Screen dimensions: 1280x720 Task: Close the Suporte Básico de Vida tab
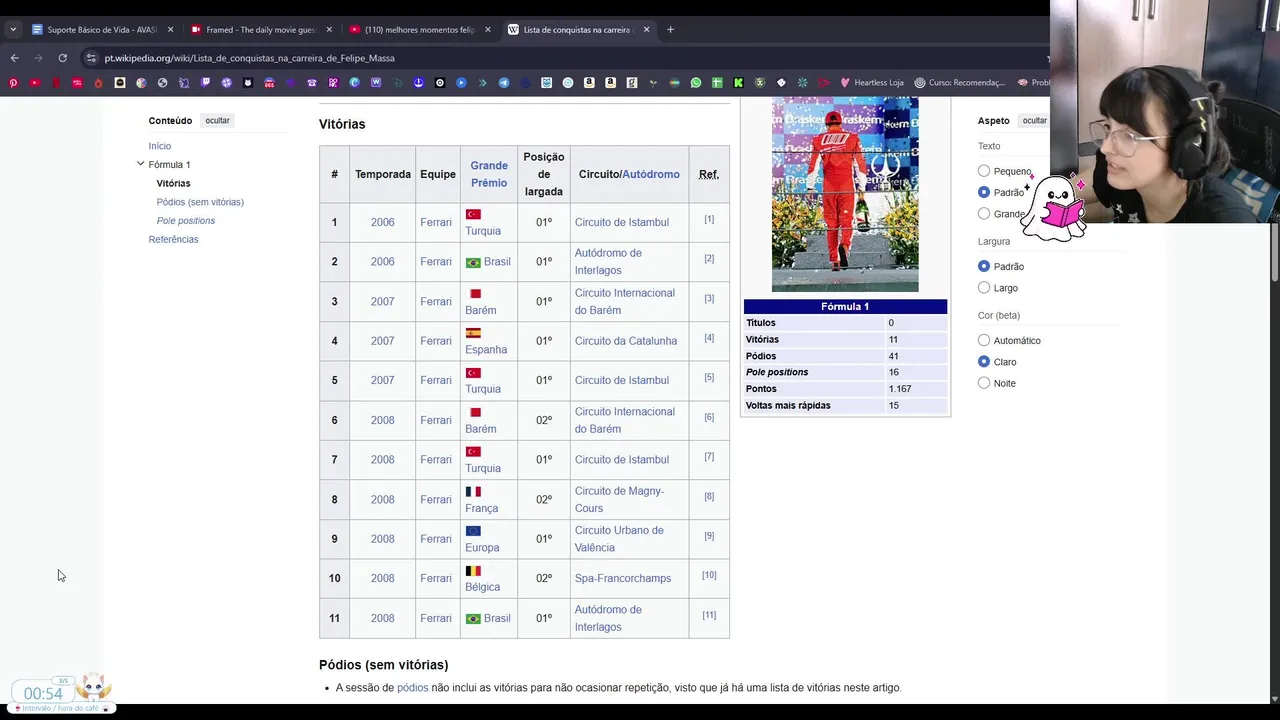pos(170,29)
